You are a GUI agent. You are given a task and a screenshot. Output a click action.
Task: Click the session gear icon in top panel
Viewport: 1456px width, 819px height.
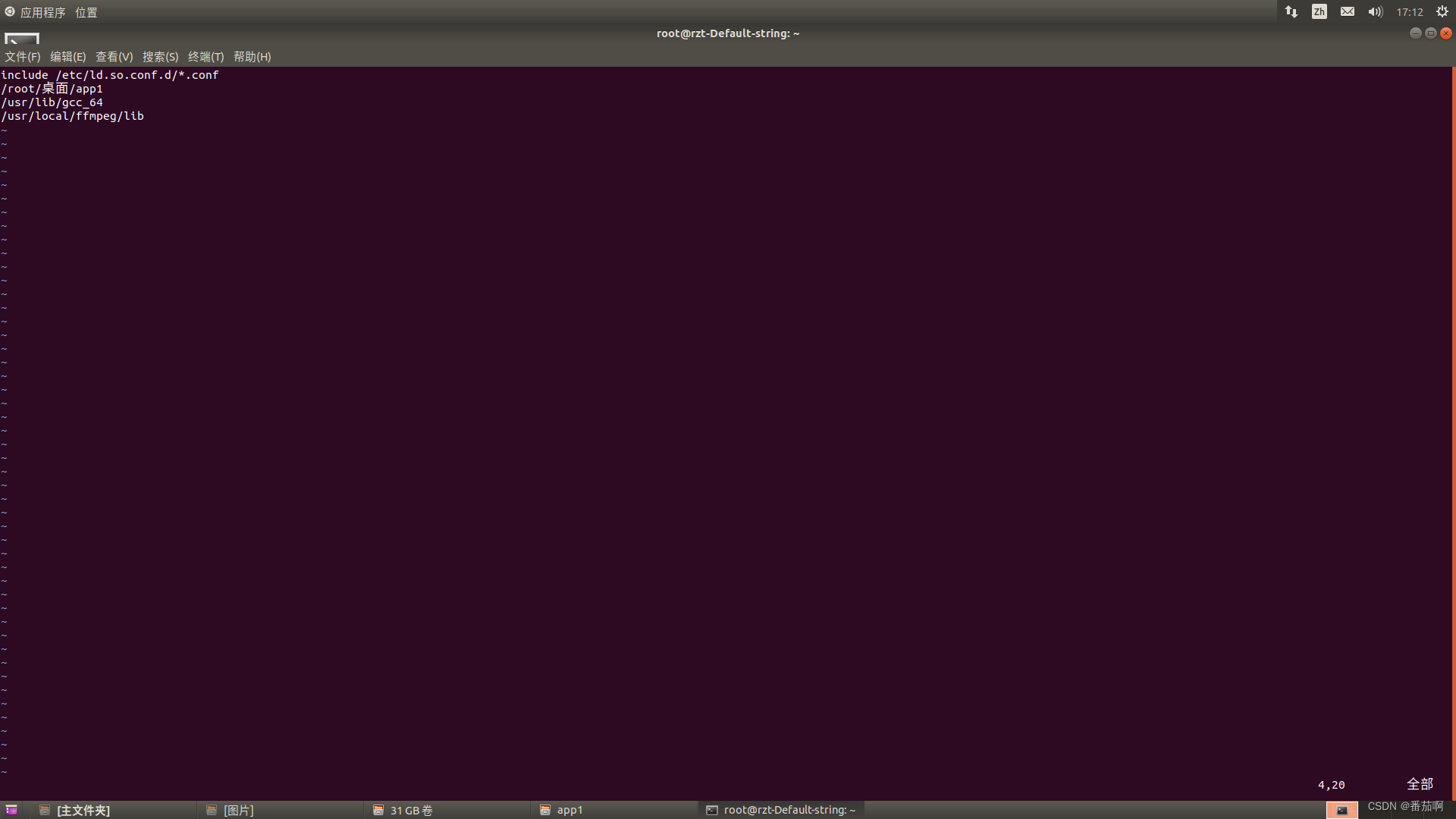[x=1441, y=11]
